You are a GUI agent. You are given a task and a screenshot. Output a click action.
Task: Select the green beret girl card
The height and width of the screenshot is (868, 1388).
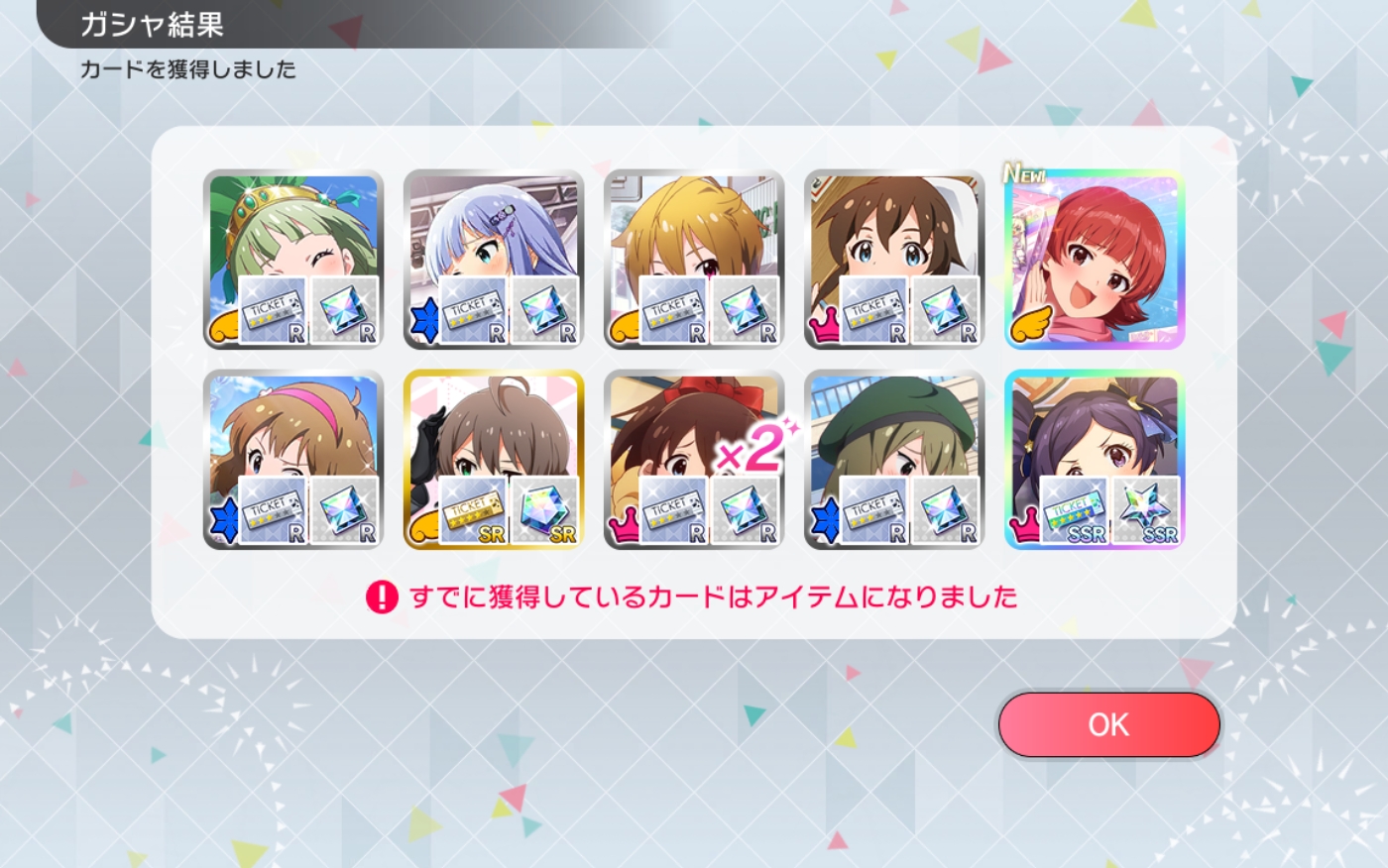point(894,460)
